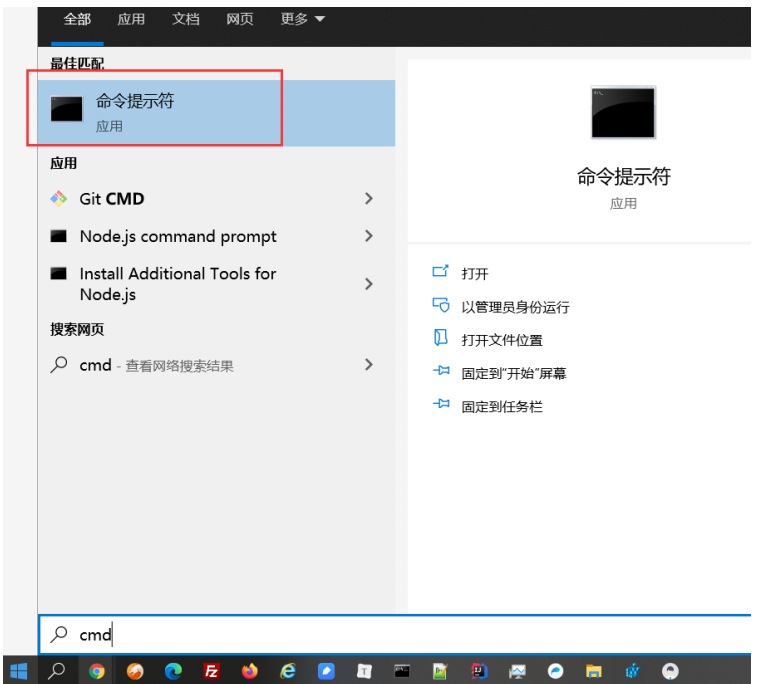The image size is (764, 684).
Task: Launch Google Chrome from the taskbar
Action: click(x=96, y=671)
